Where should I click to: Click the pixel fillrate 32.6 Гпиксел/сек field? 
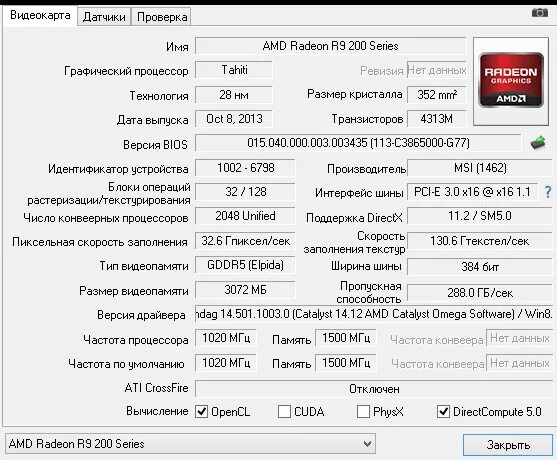point(245,241)
